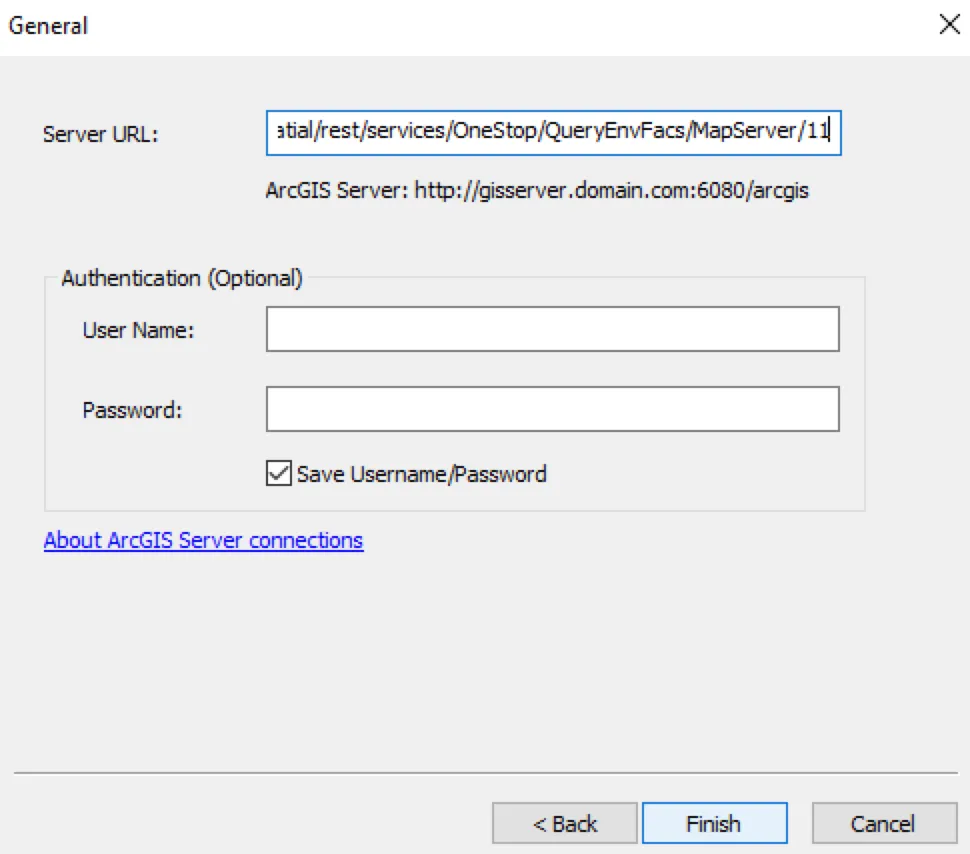Click the Save Username/Password label text
Image resolution: width=970 pixels, height=854 pixels.
pyautogui.click(x=420, y=473)
